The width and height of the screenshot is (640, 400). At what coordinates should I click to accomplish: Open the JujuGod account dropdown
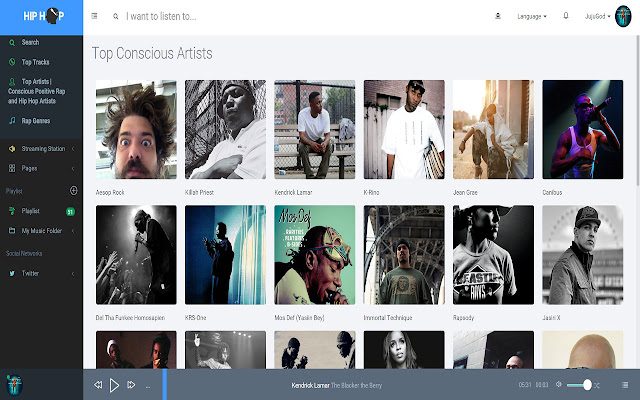click(x=597, y=16)
